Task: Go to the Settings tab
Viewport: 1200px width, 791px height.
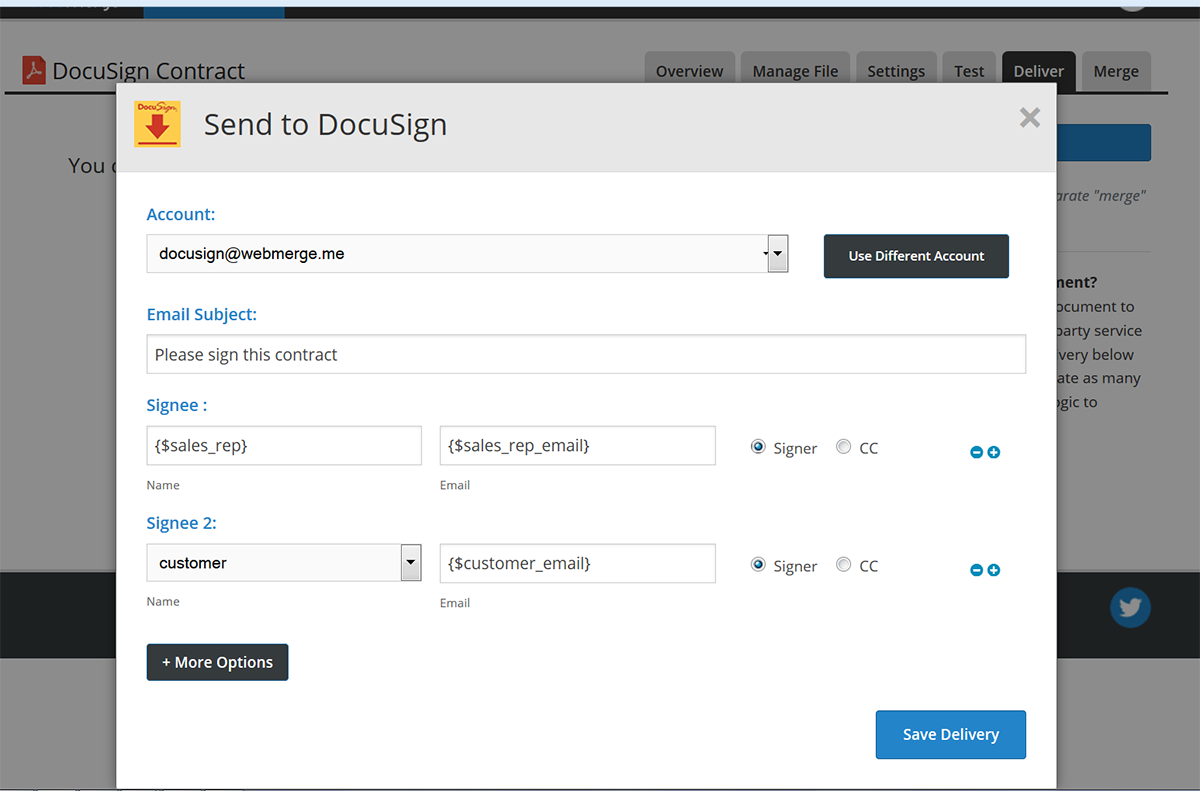Action: (896, 71)
